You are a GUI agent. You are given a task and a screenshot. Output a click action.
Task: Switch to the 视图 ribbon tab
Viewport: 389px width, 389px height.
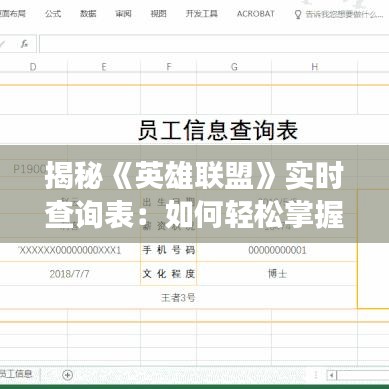(158, 14)
